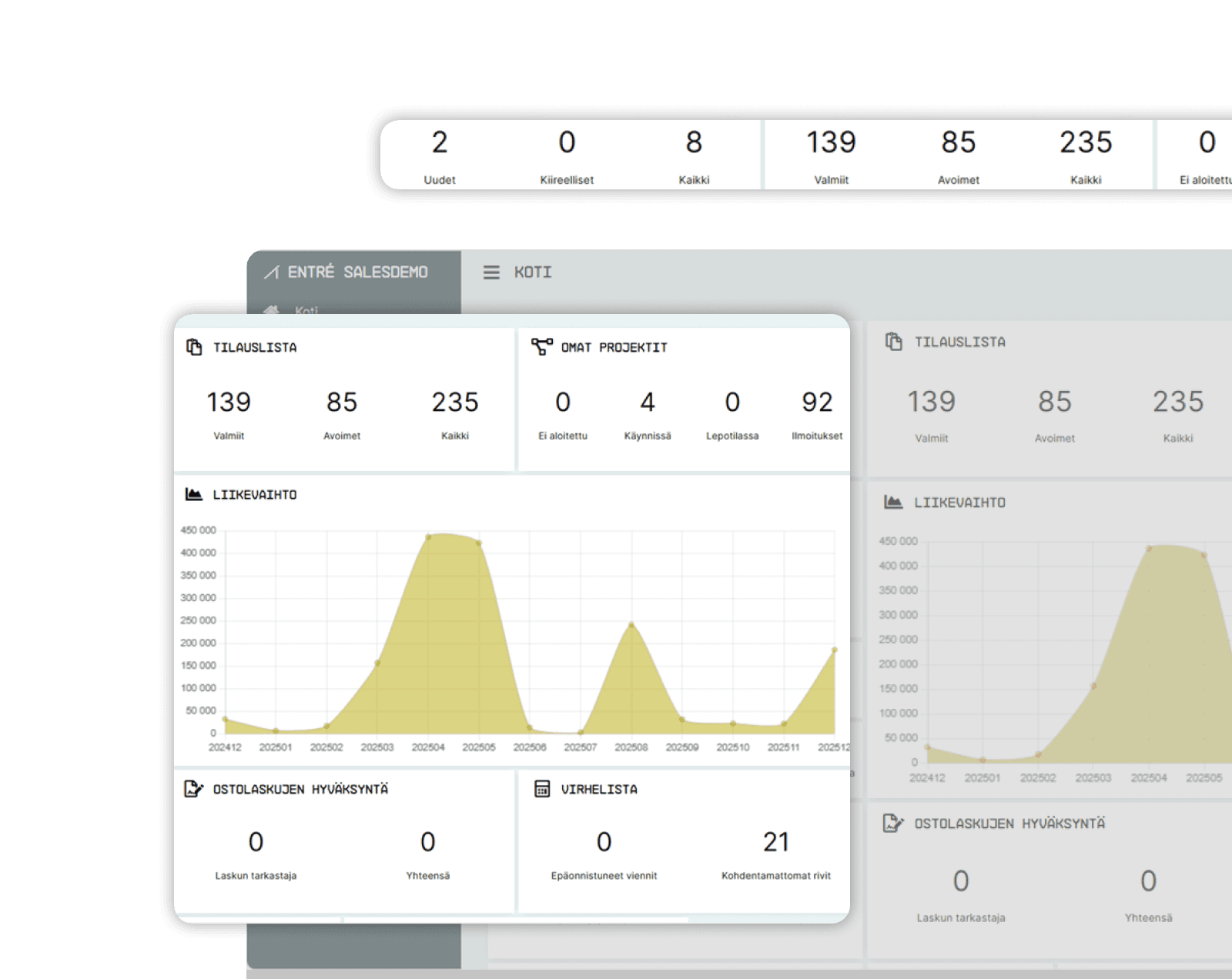Click the OMAT PROJEKTIT card title
The width and height of the screenshot is (1232, 979).
(x=614, y=347)
